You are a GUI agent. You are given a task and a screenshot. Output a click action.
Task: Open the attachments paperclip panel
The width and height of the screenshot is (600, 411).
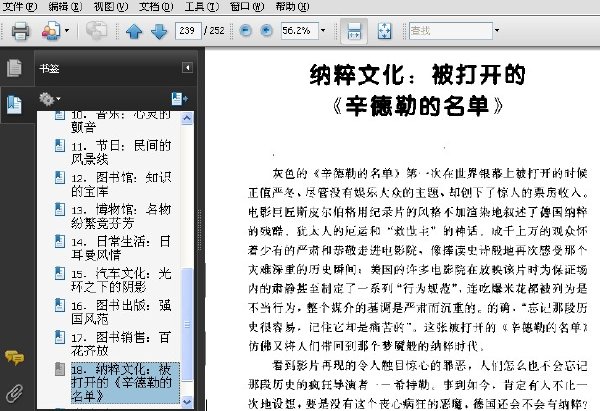point(15,393)
